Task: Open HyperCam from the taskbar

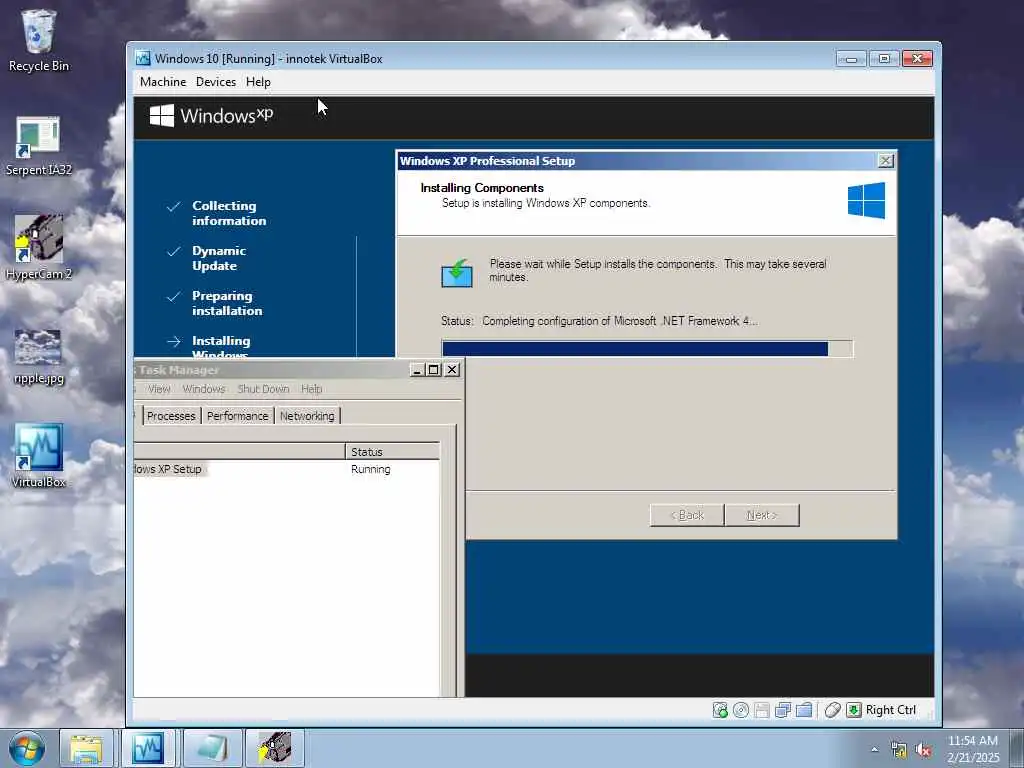Action: tap(274, 748)
